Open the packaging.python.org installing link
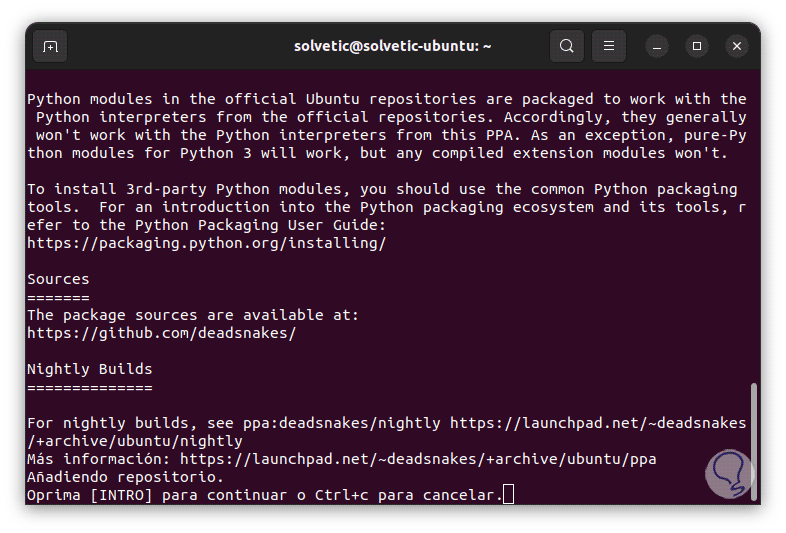 tap(206, 243)
